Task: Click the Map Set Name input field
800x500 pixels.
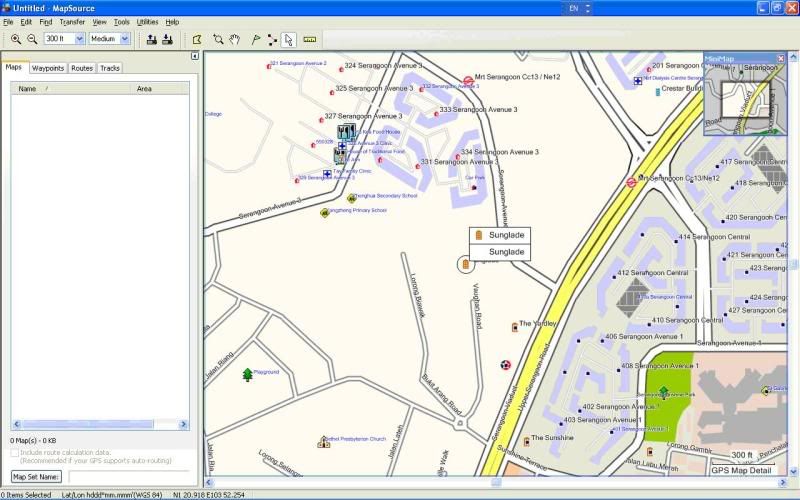Action: tap(129, 477)
